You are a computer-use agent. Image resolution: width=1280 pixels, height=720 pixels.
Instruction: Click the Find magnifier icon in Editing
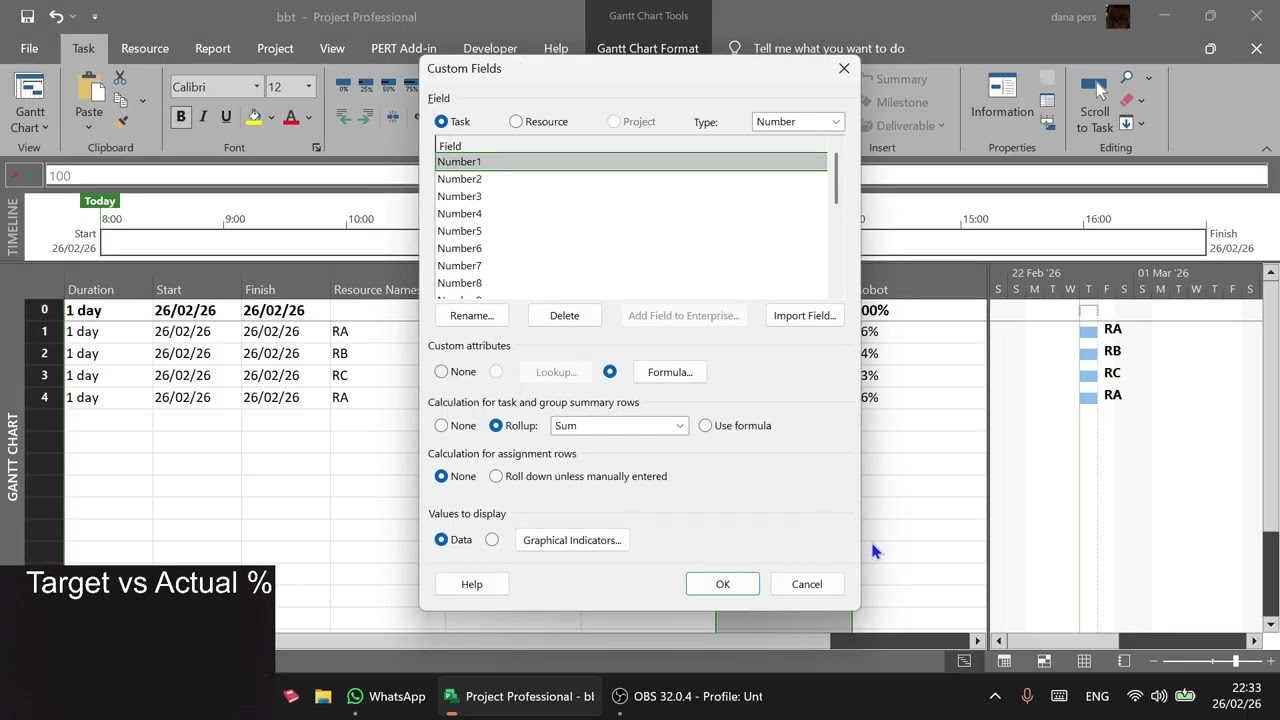(x=1127, y=78)
